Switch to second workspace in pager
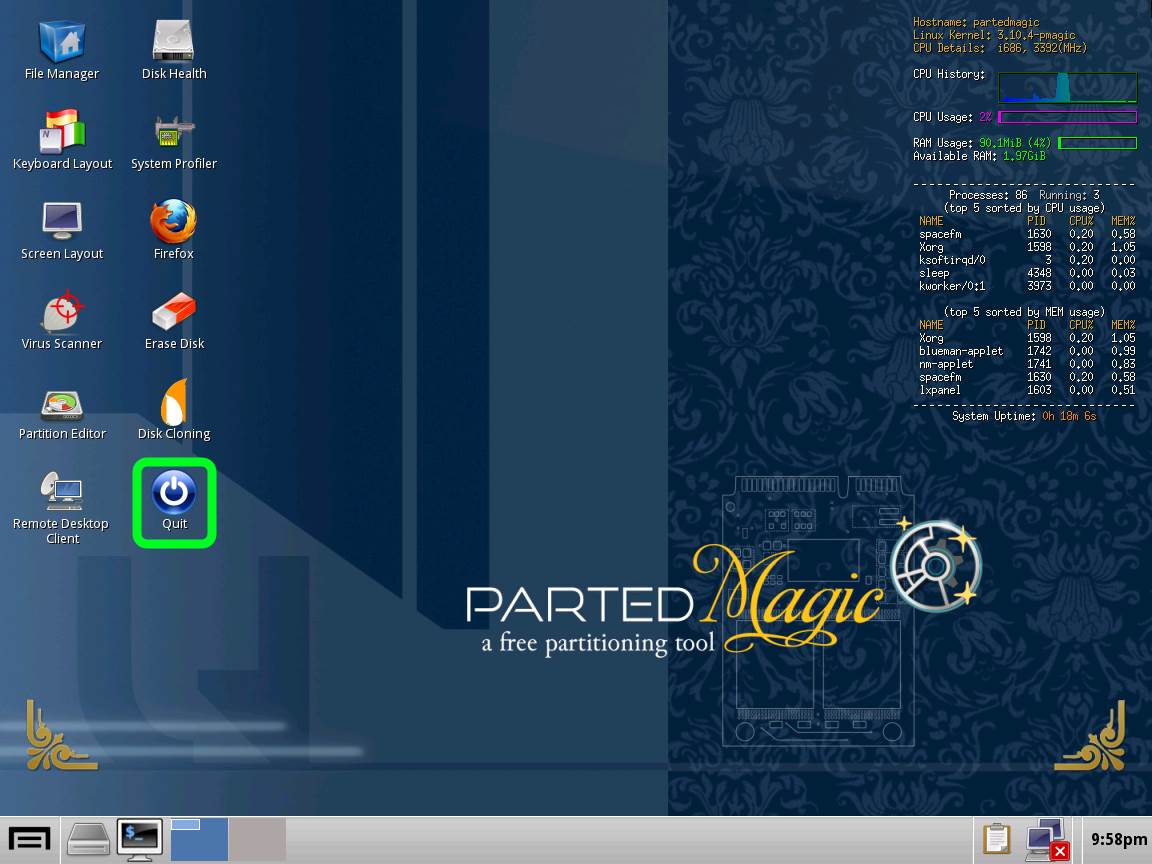The width and height of the screenshot is (1152, 864). click(x=257, y=839)
